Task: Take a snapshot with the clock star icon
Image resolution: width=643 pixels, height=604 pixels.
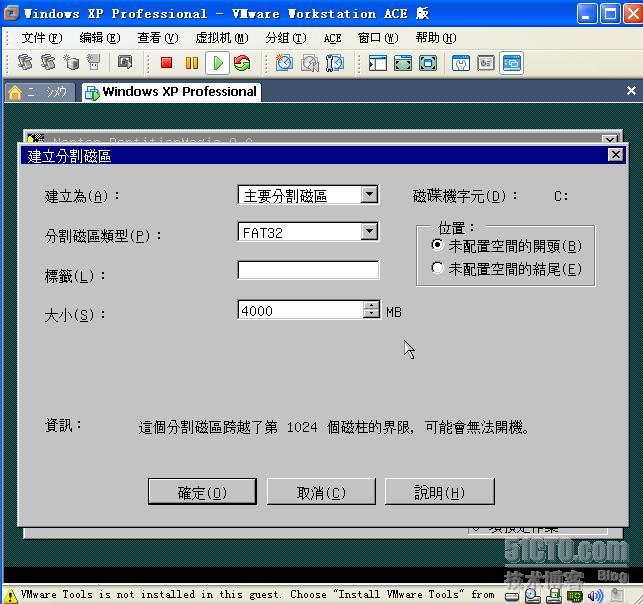Action: click(x=284, y=63)
